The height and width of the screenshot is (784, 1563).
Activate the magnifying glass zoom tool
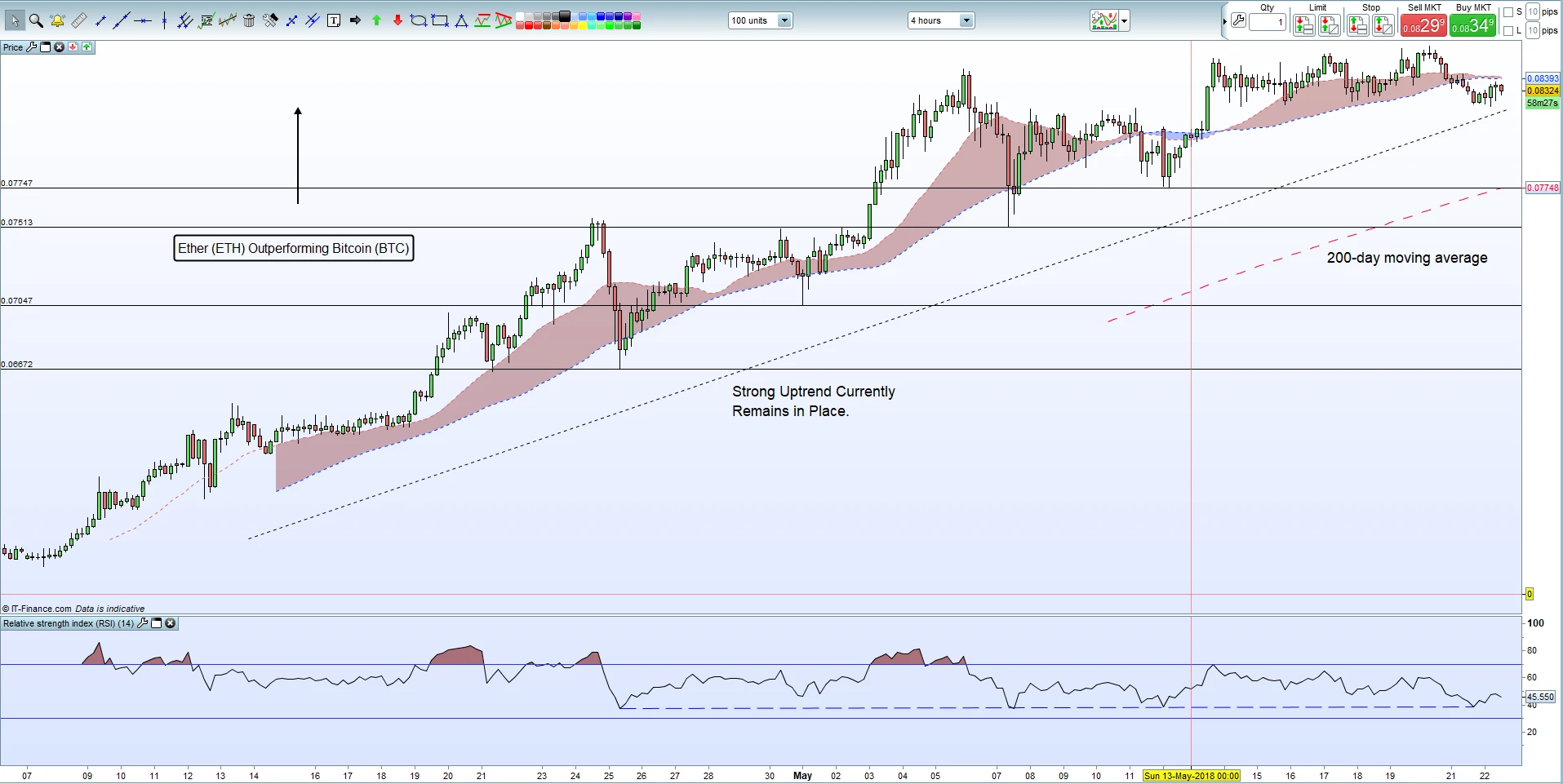click(36, 20)
